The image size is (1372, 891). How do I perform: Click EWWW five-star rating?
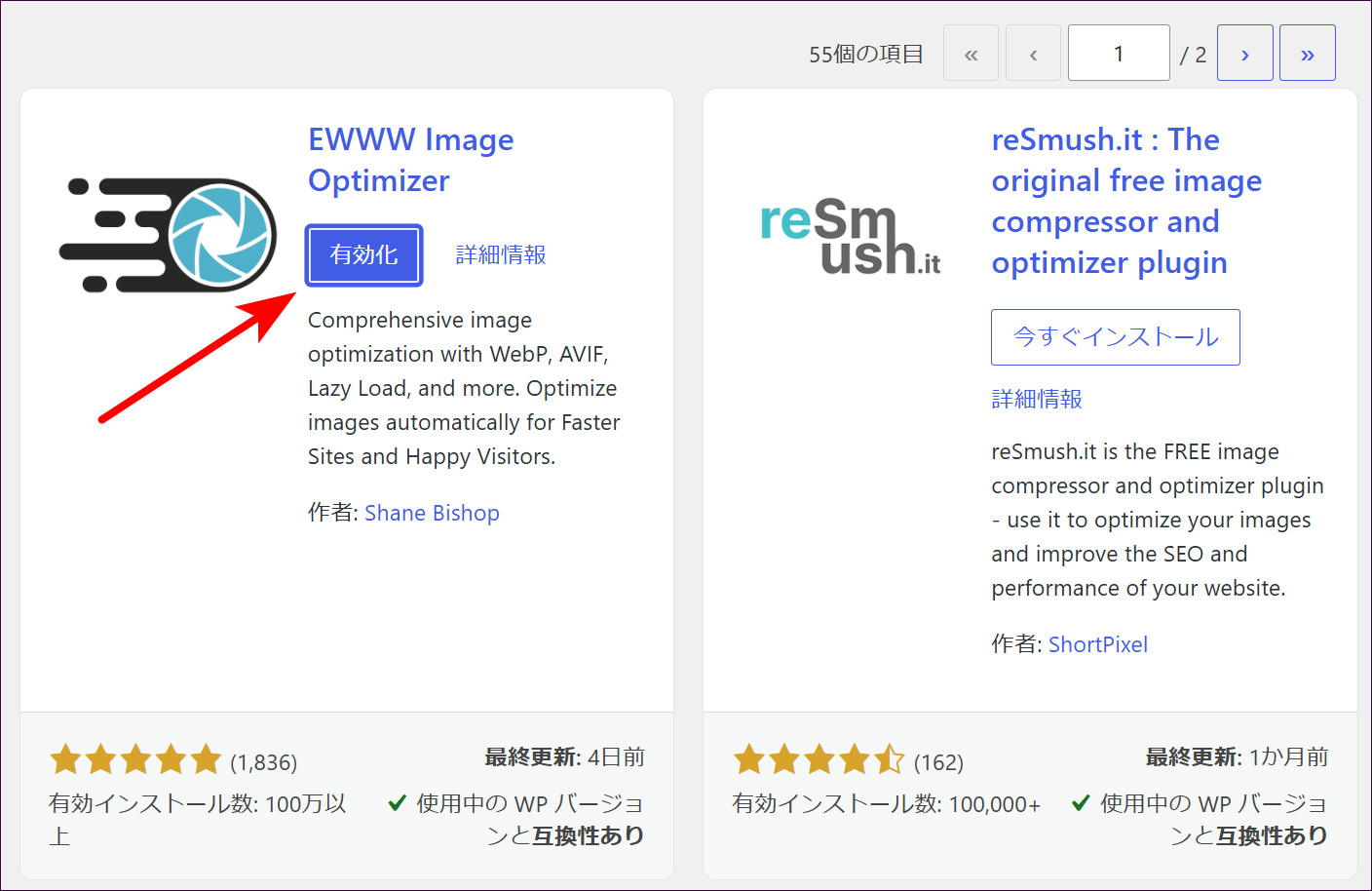click(x=136, y=759)
